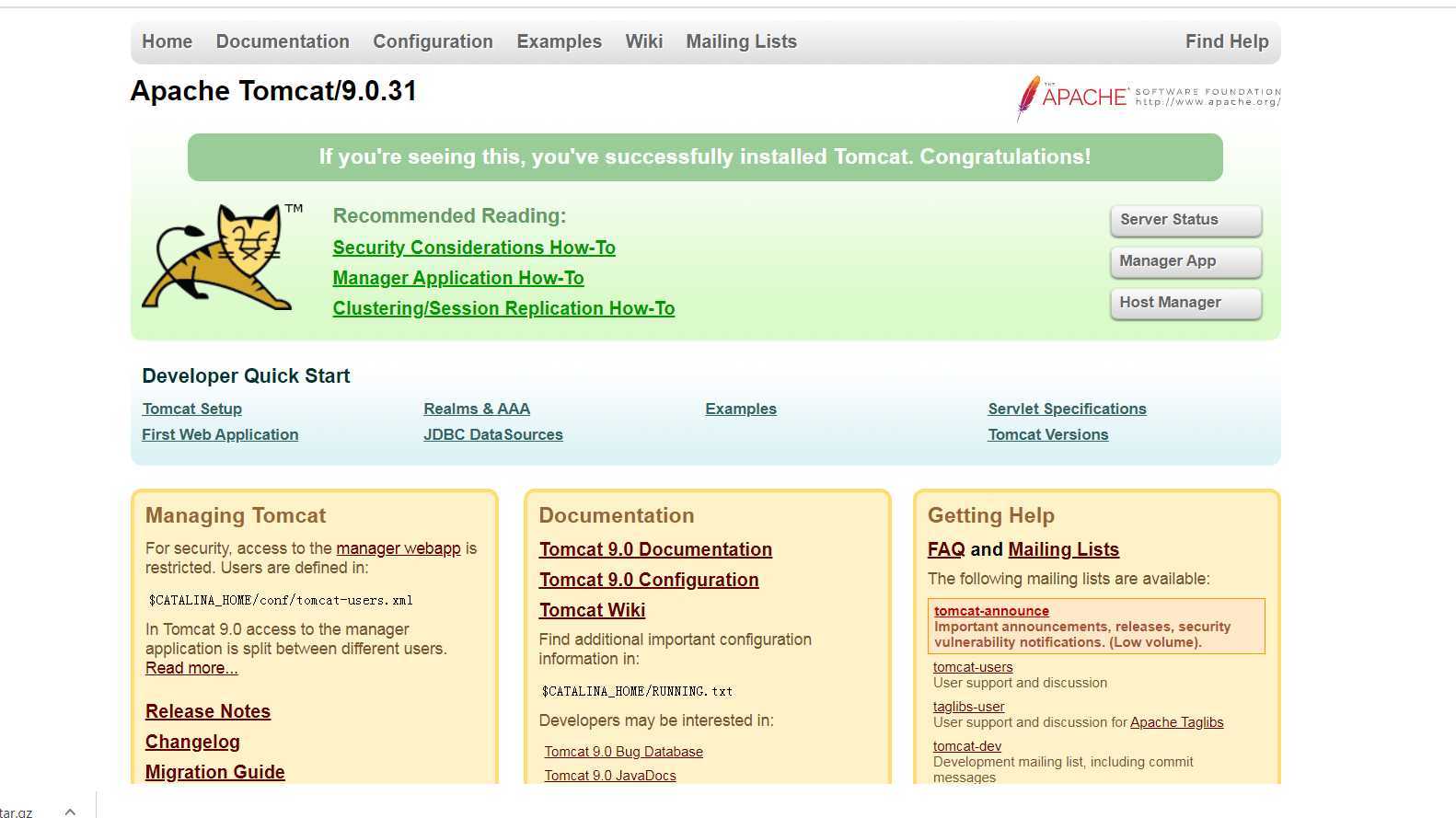Click the Tomcat cat logo image
Viewport: 1456px width, 818px height.
tap(222, 256)
